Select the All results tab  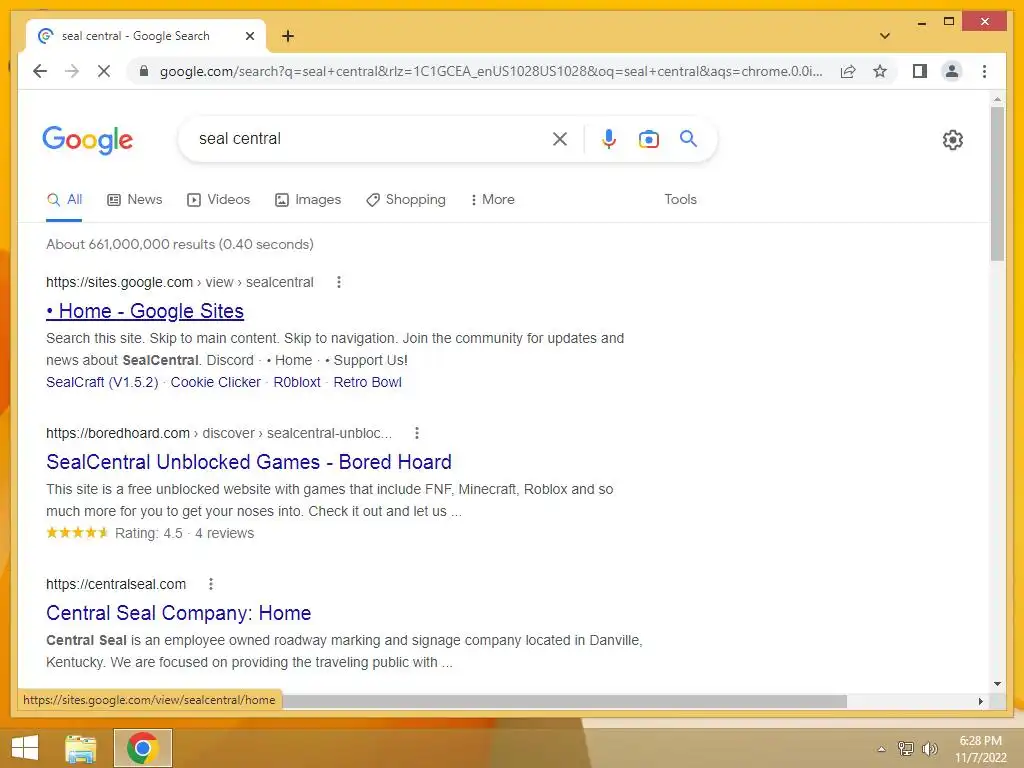coord(64,200)
